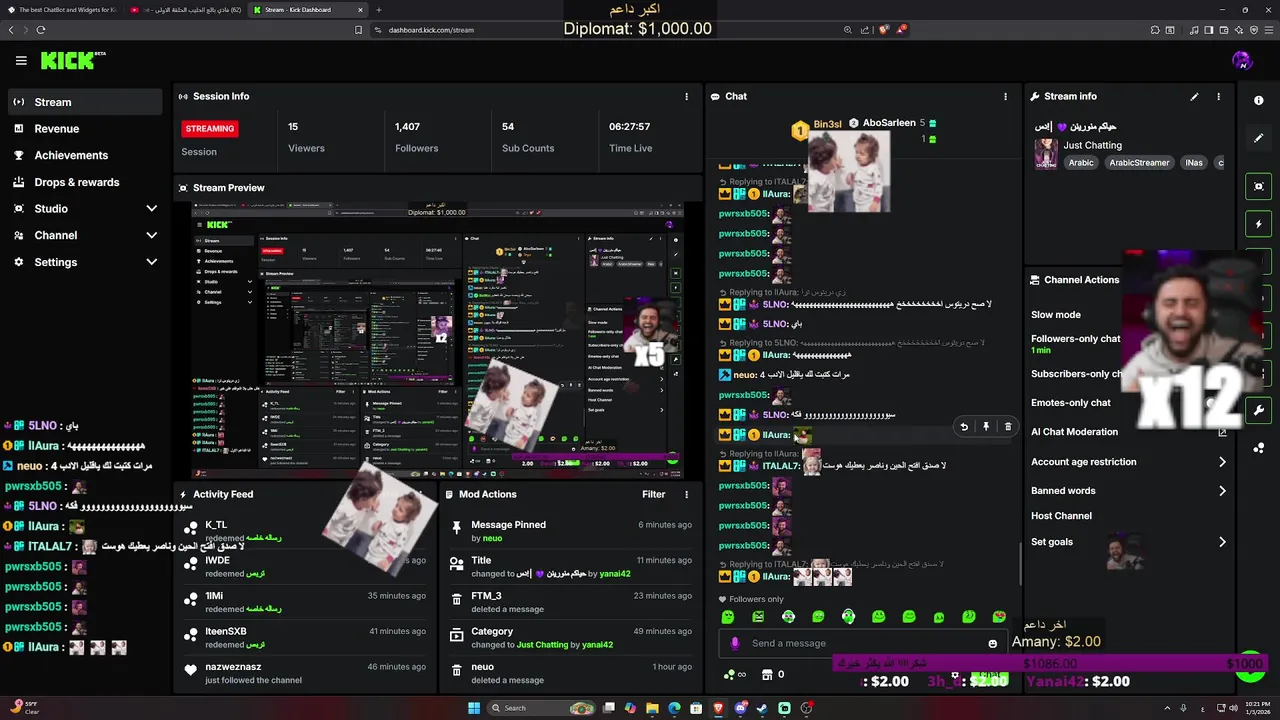Open the Stream page in sidebar
The height and width of the screenshot is (720, 1280).
(84, 102)
